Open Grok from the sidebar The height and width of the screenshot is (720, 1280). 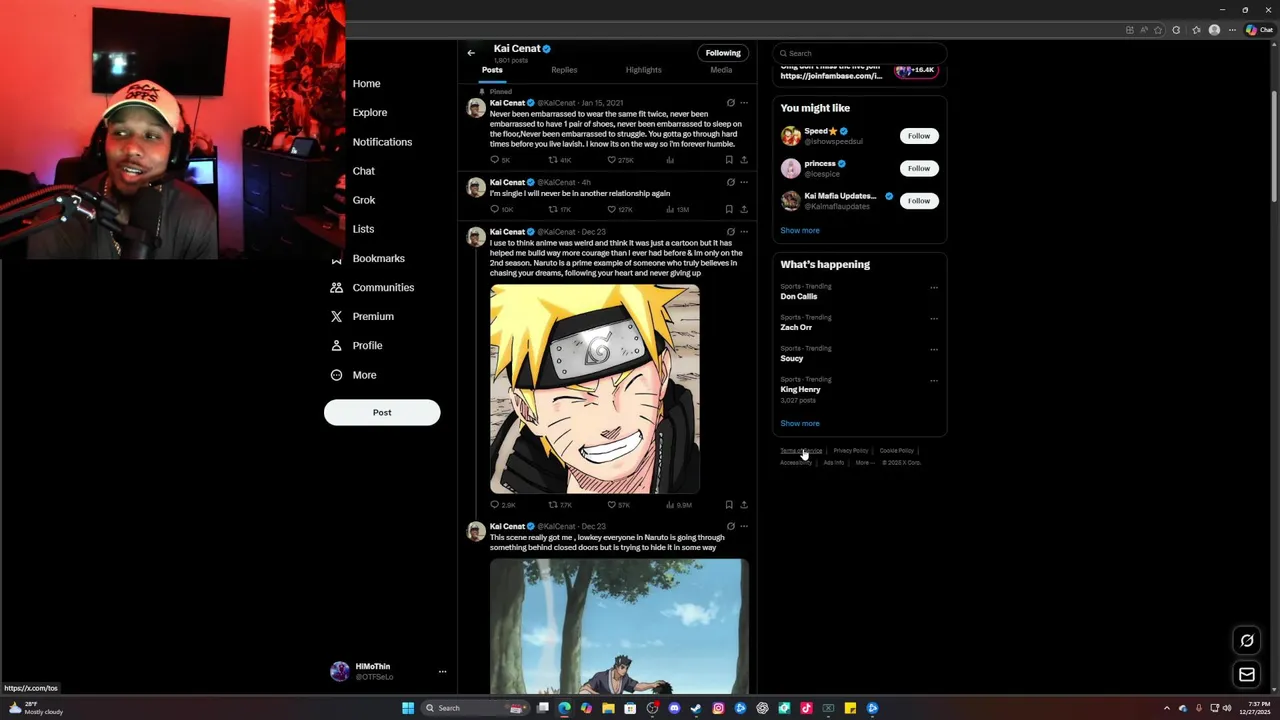pyautogui.click(x=364, y=200)
